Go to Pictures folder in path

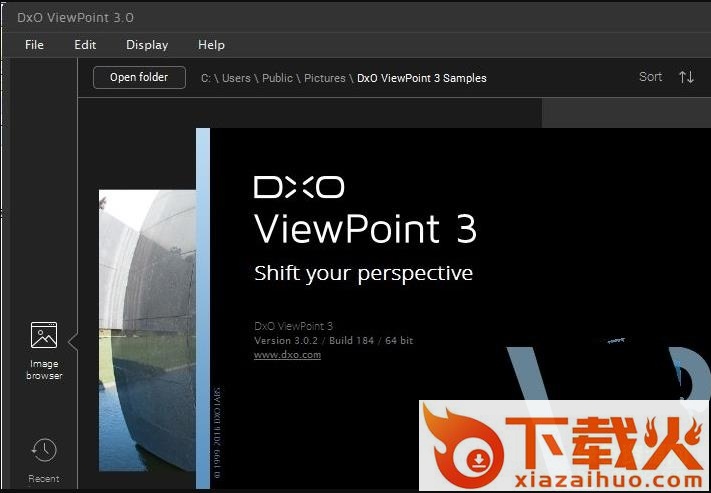point(325,78)
